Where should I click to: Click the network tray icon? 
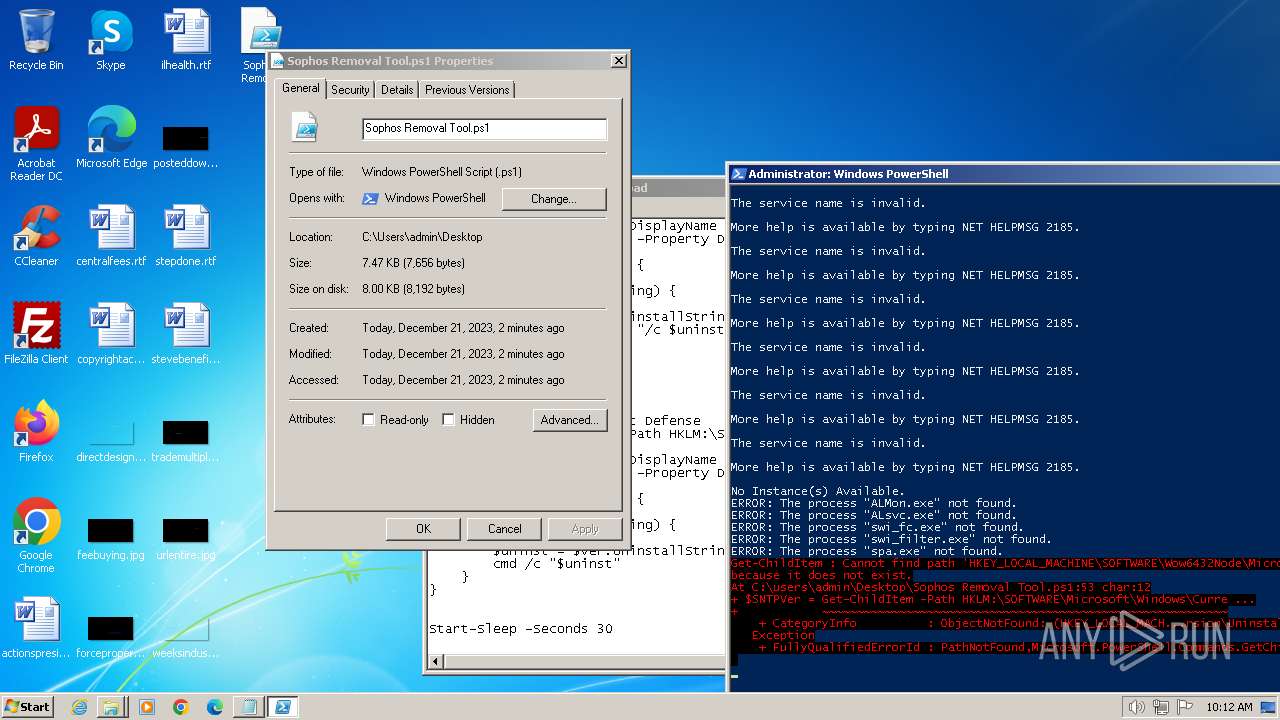coord(1161,707)
